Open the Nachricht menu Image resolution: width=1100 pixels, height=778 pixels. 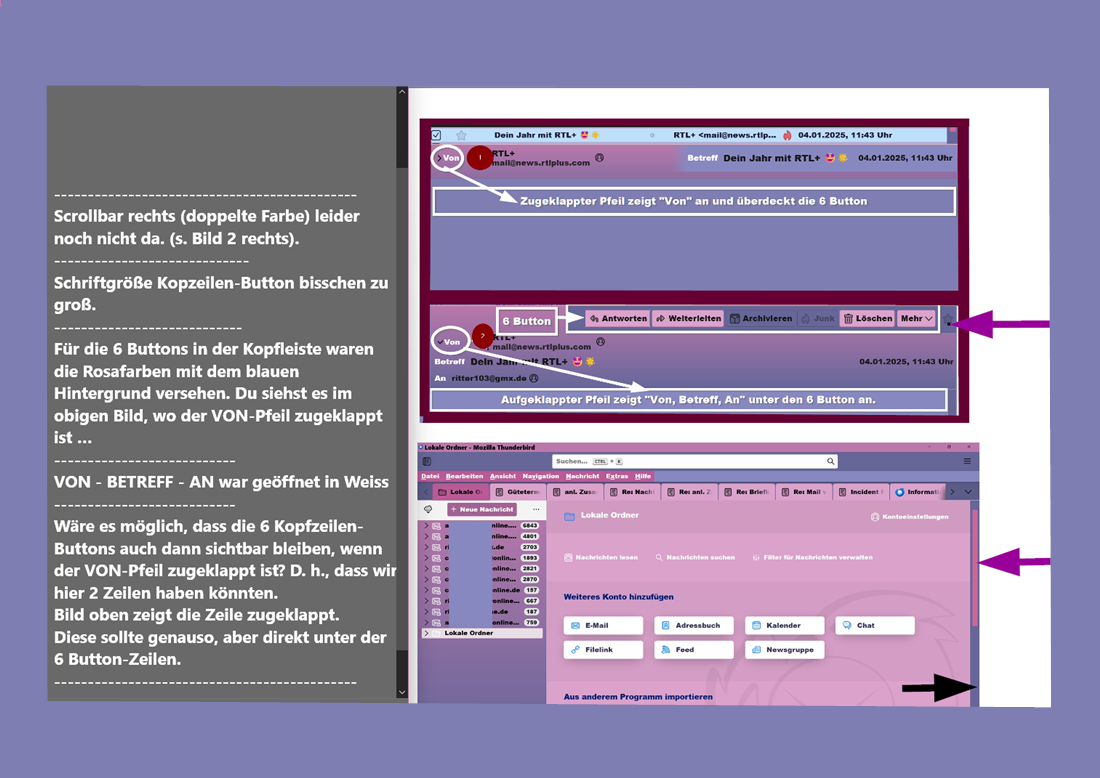point(582,476)
